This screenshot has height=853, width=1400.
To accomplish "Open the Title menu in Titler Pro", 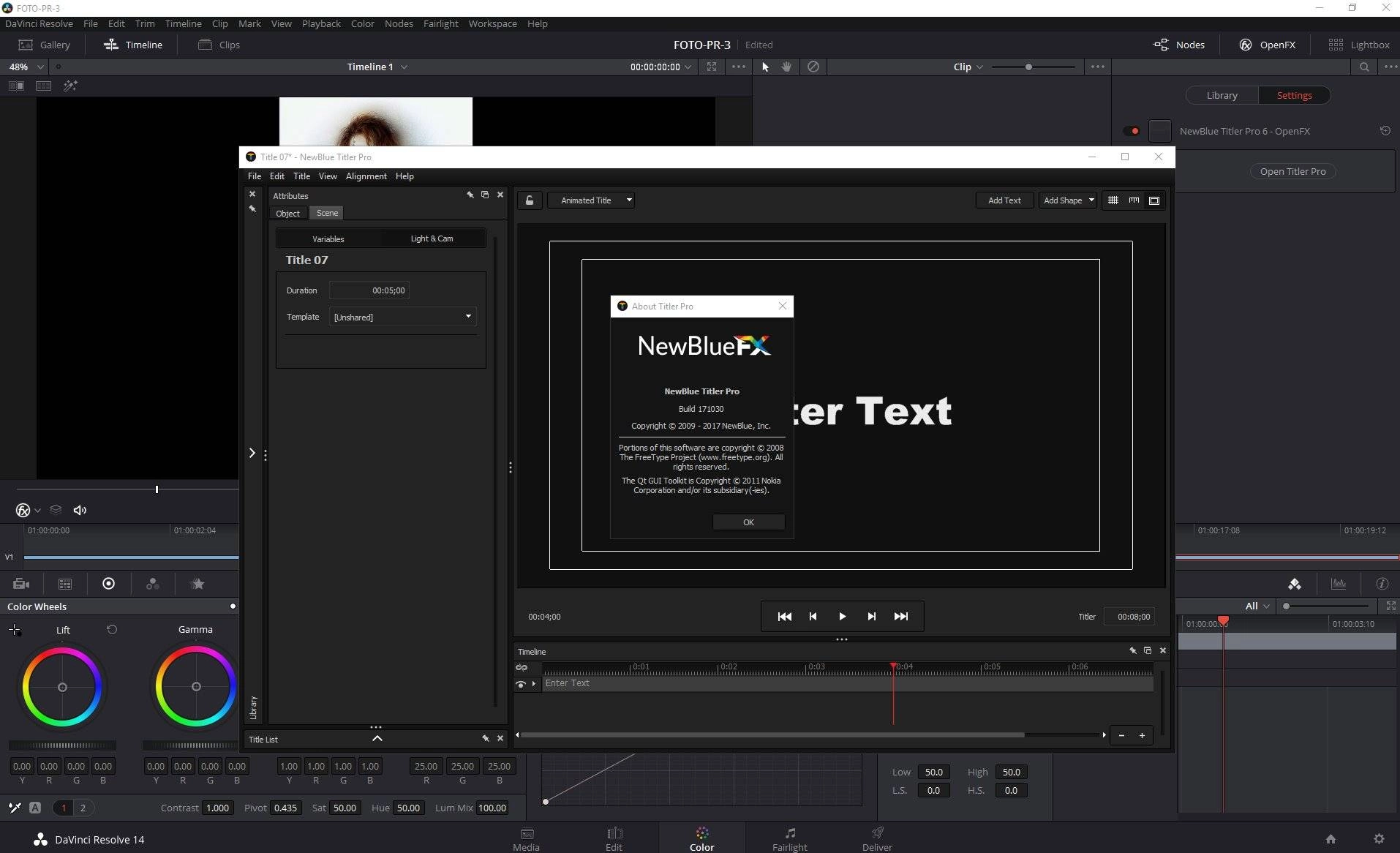I will click(301, 176).
